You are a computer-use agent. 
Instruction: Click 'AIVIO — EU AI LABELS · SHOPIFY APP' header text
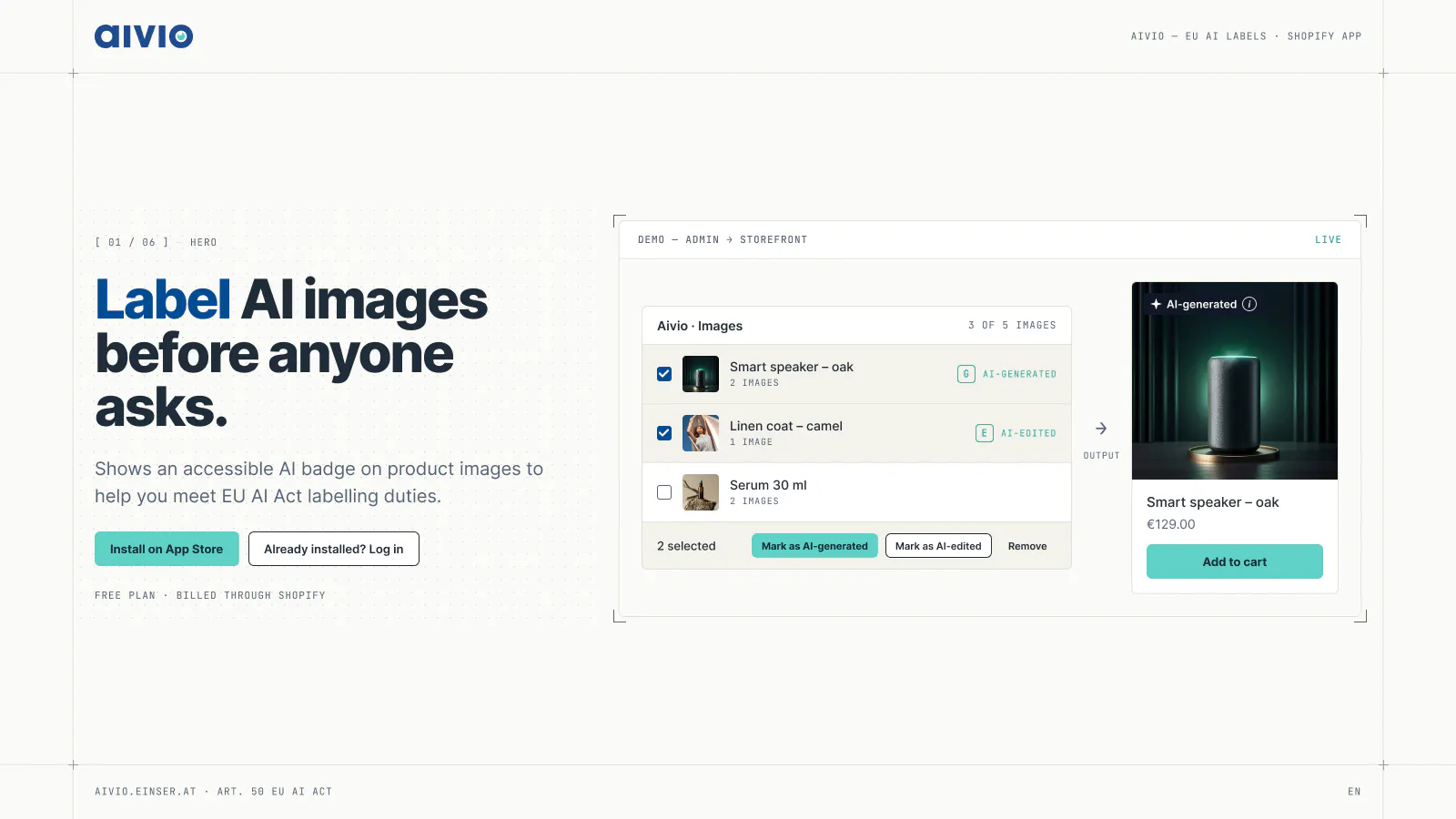[x=1246, y=36]
